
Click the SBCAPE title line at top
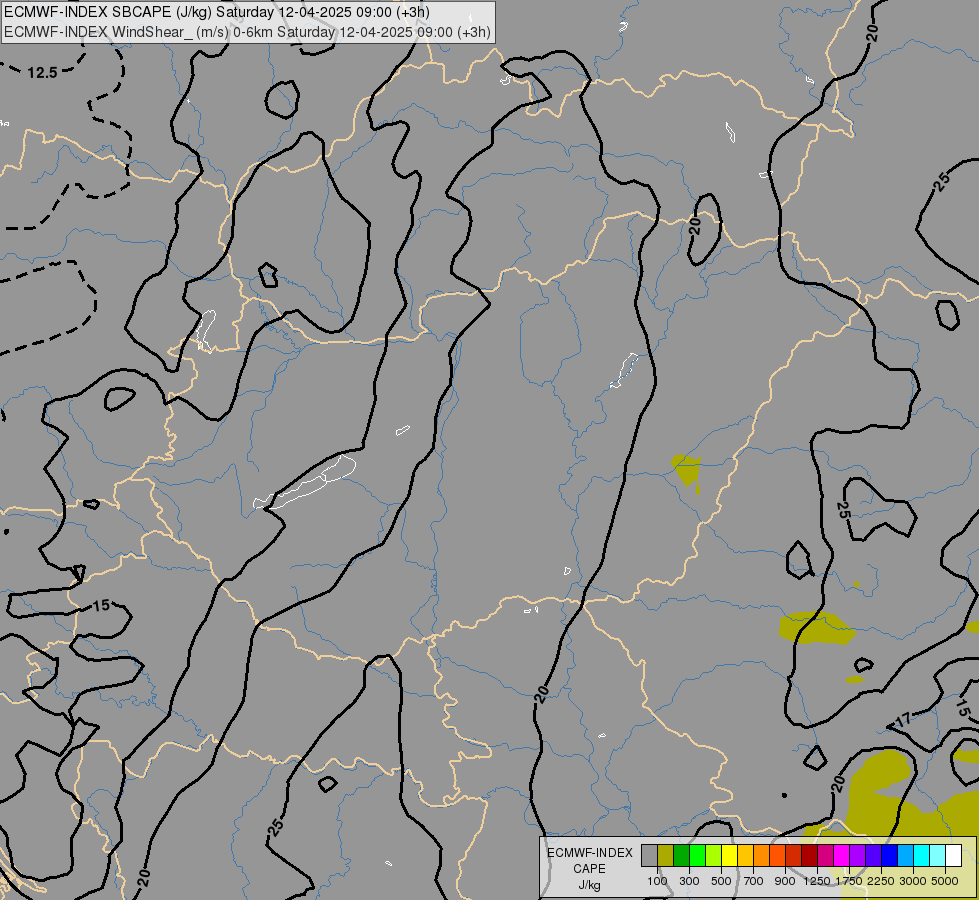(217, 12)
